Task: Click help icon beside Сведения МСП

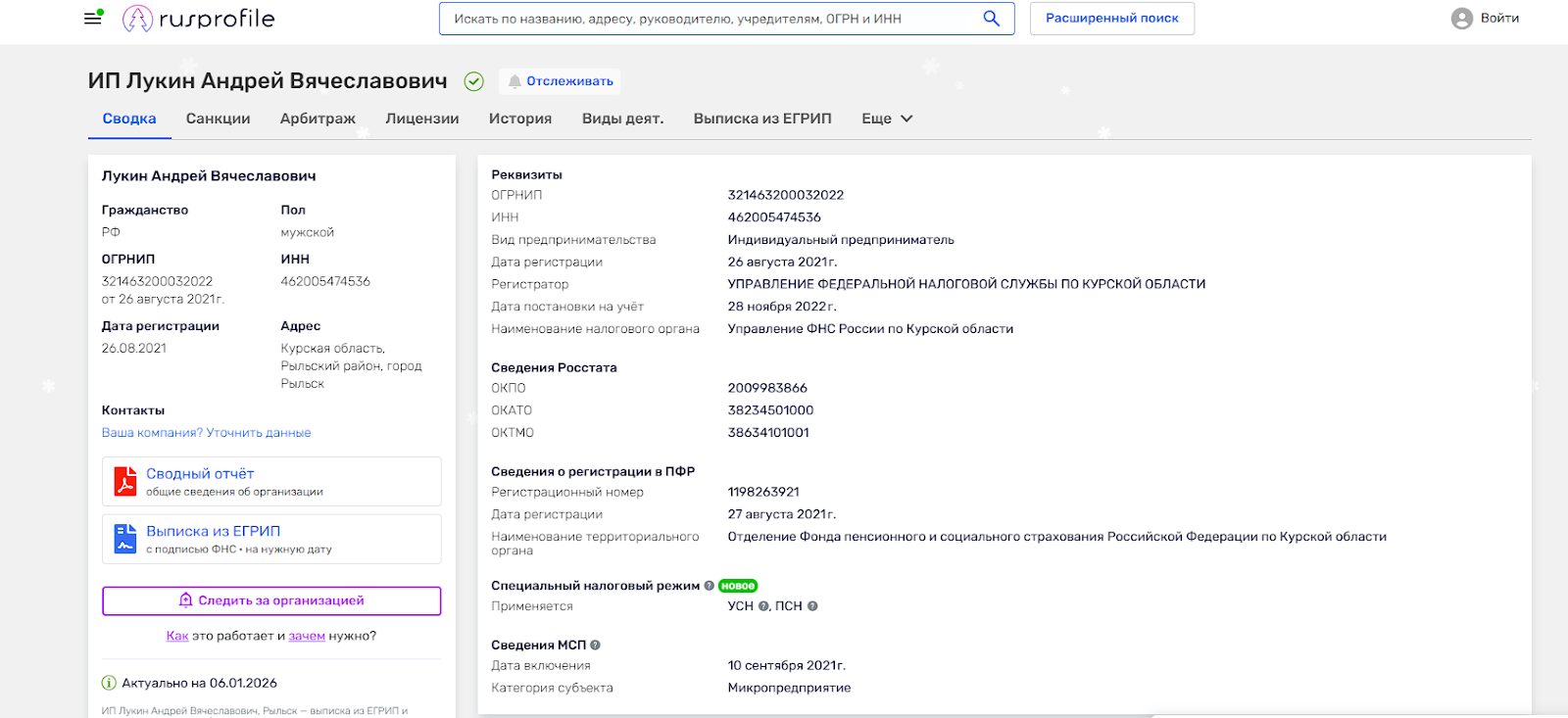Action: point(596,646)
